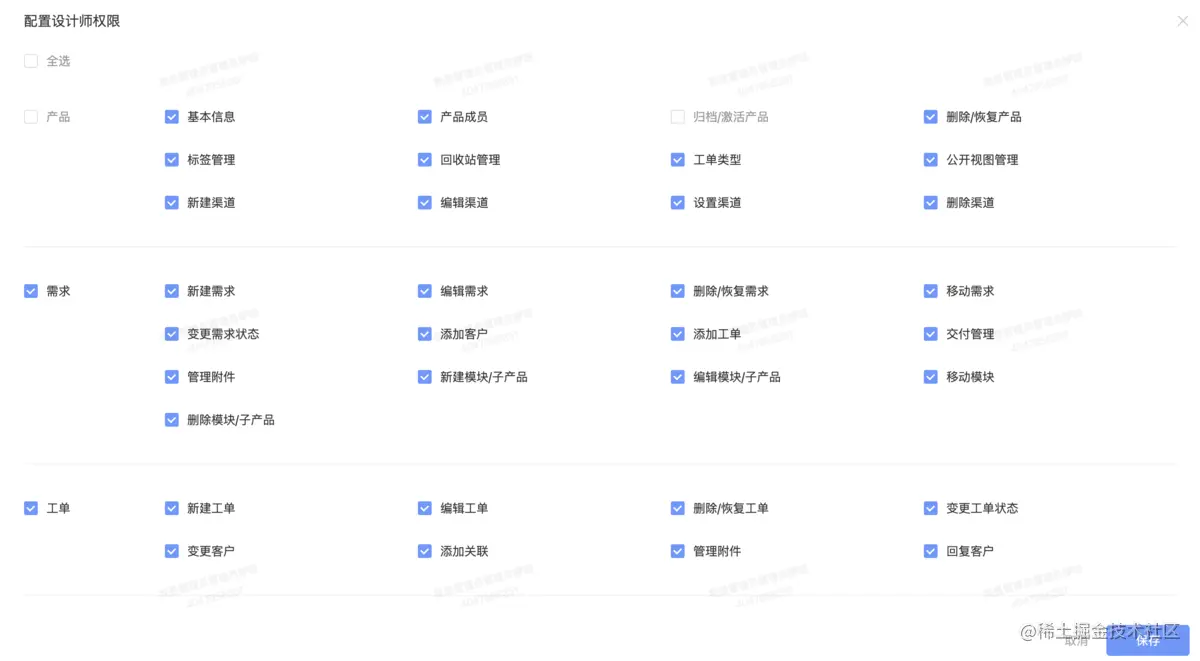The image size is (1200, 661).
Task: Toggle the 移动需求 checkbox
Action: coord(931,292)
